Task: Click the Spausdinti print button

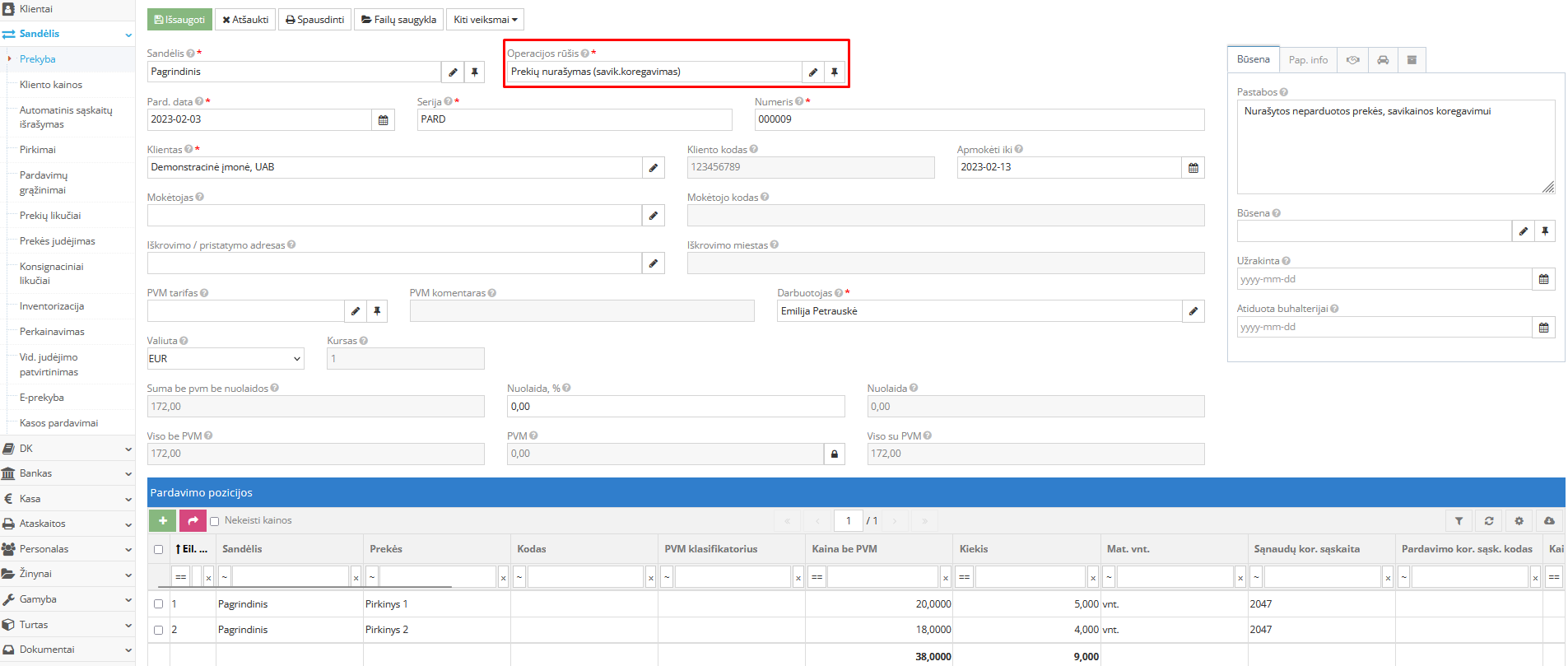Action: tap(315, 20)
